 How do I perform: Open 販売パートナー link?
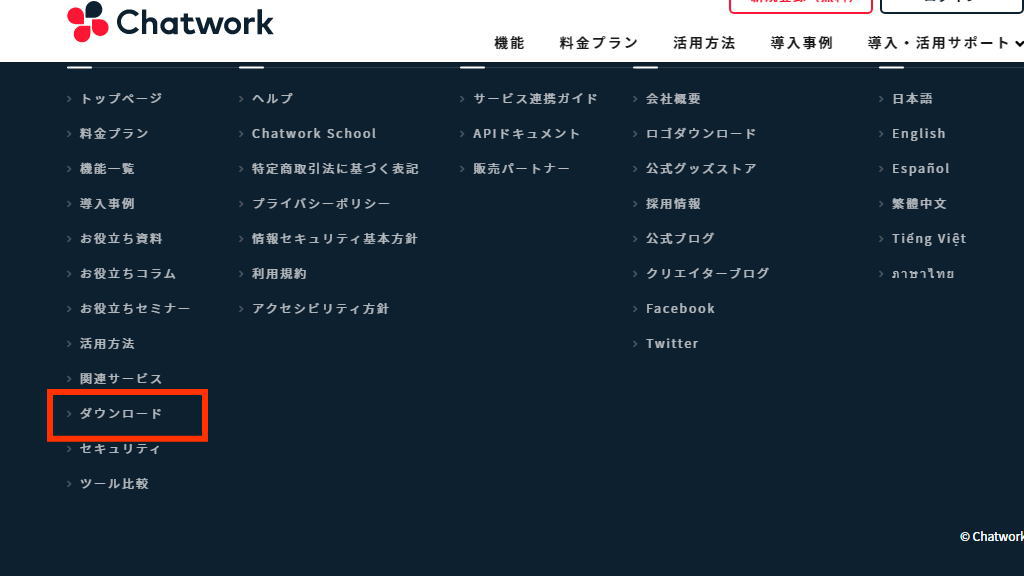522,168
